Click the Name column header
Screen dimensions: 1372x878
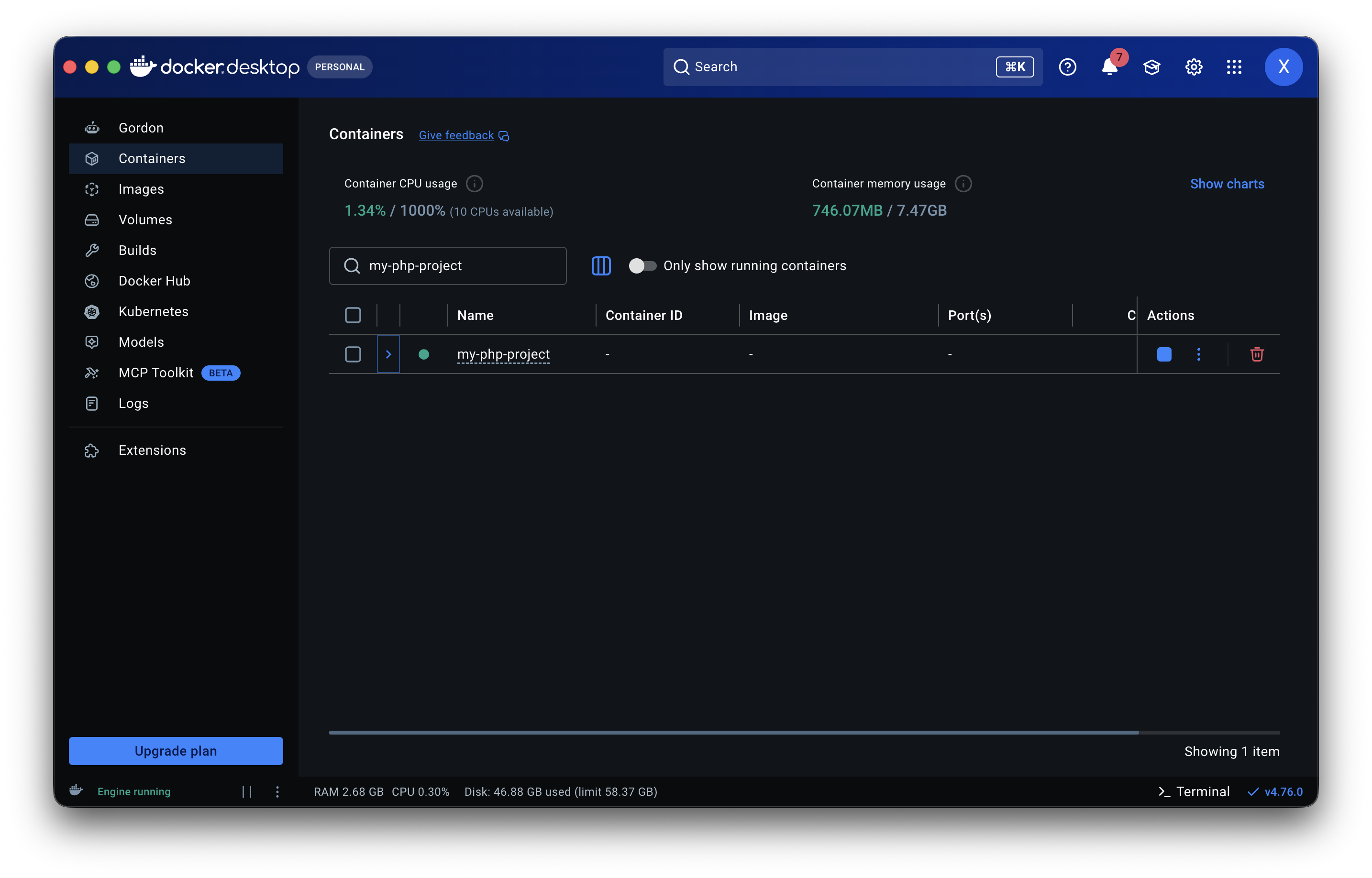(x=476, y=315)
